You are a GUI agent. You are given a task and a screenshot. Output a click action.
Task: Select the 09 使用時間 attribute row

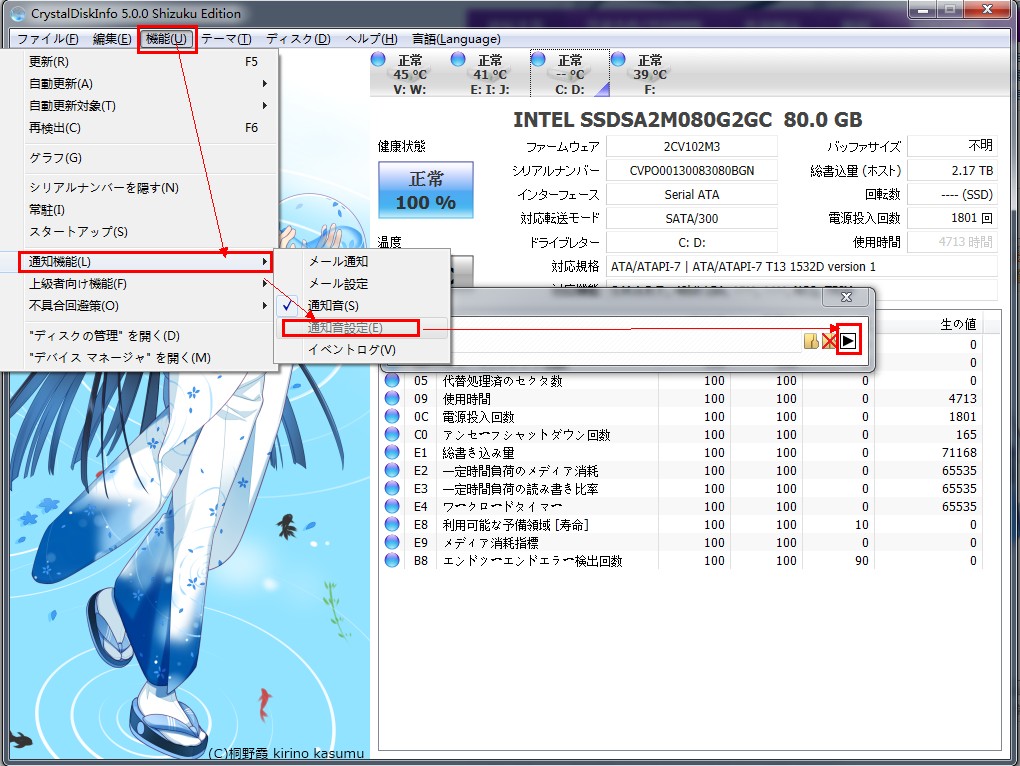click(681, 399)
